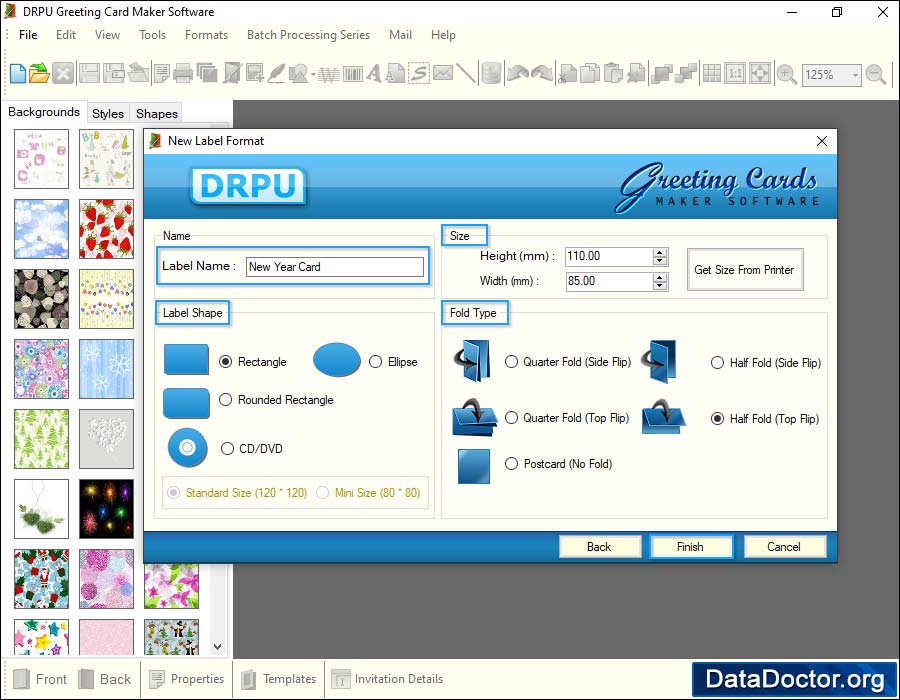The height and width of the screenshot is (700, 900).
Task: Select the diagonal Line drawing tool
Action: [x=466, y=74]
